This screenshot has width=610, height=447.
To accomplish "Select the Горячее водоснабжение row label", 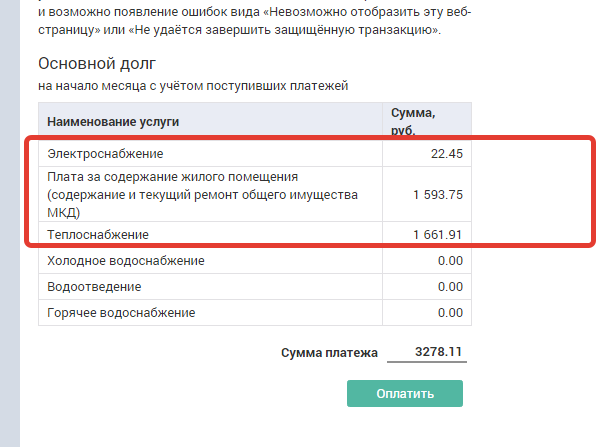I will (x=121, y=313).
